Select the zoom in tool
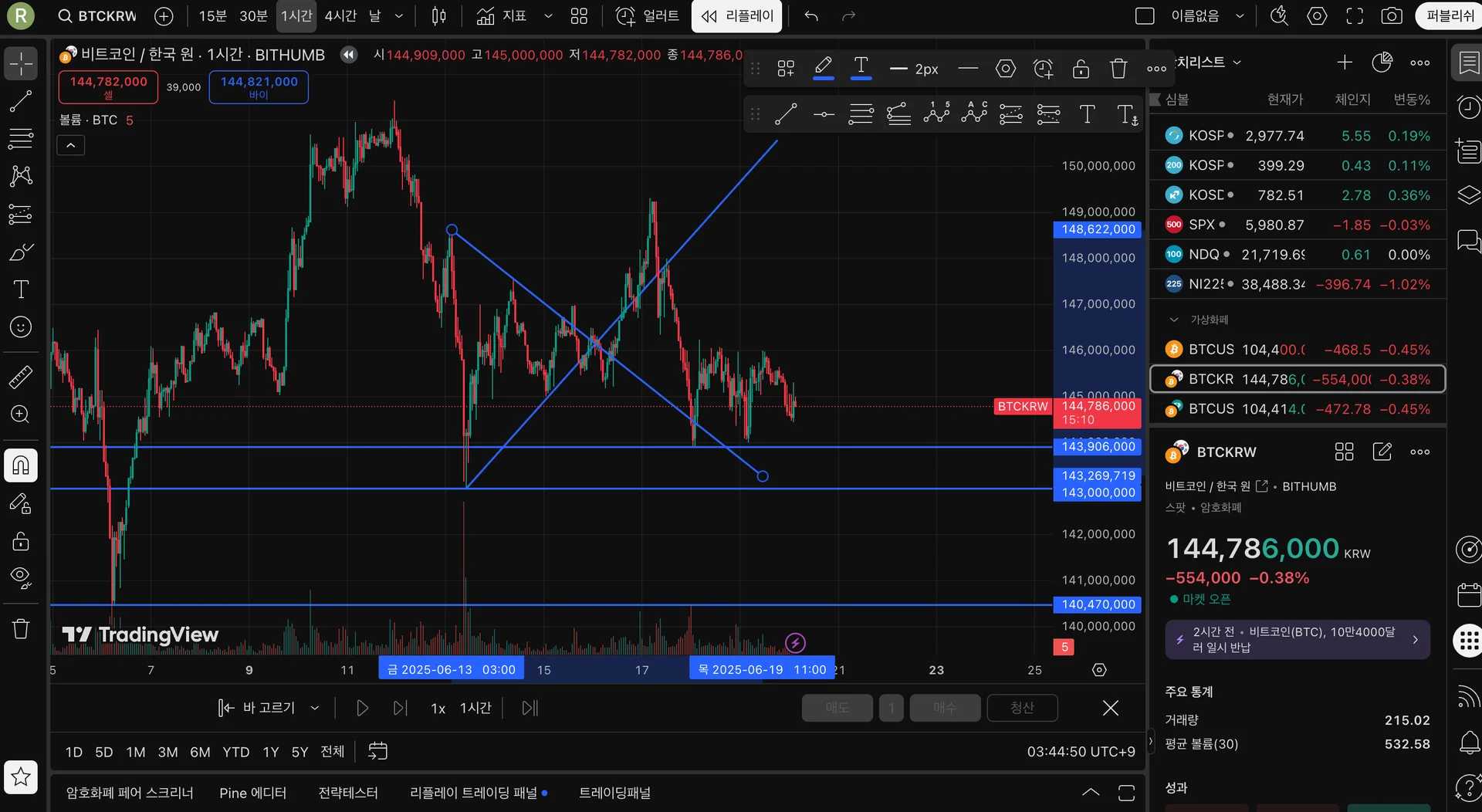 point(21,414)
